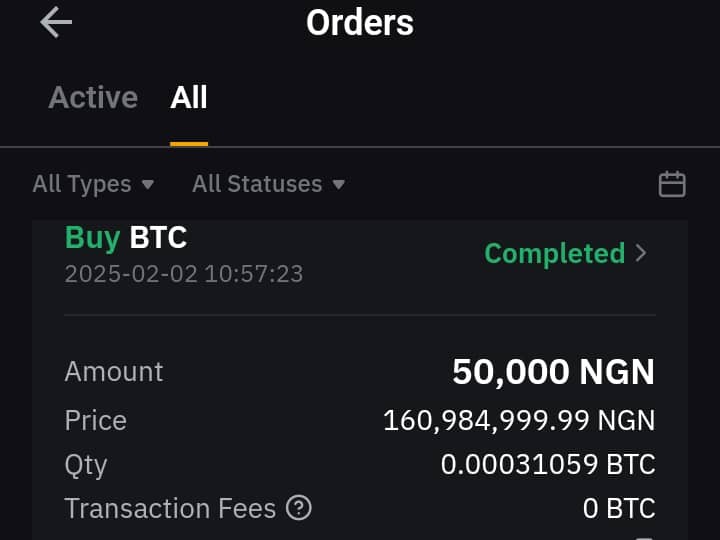Select the 50,000 NGN amount value

pos(553,371)
